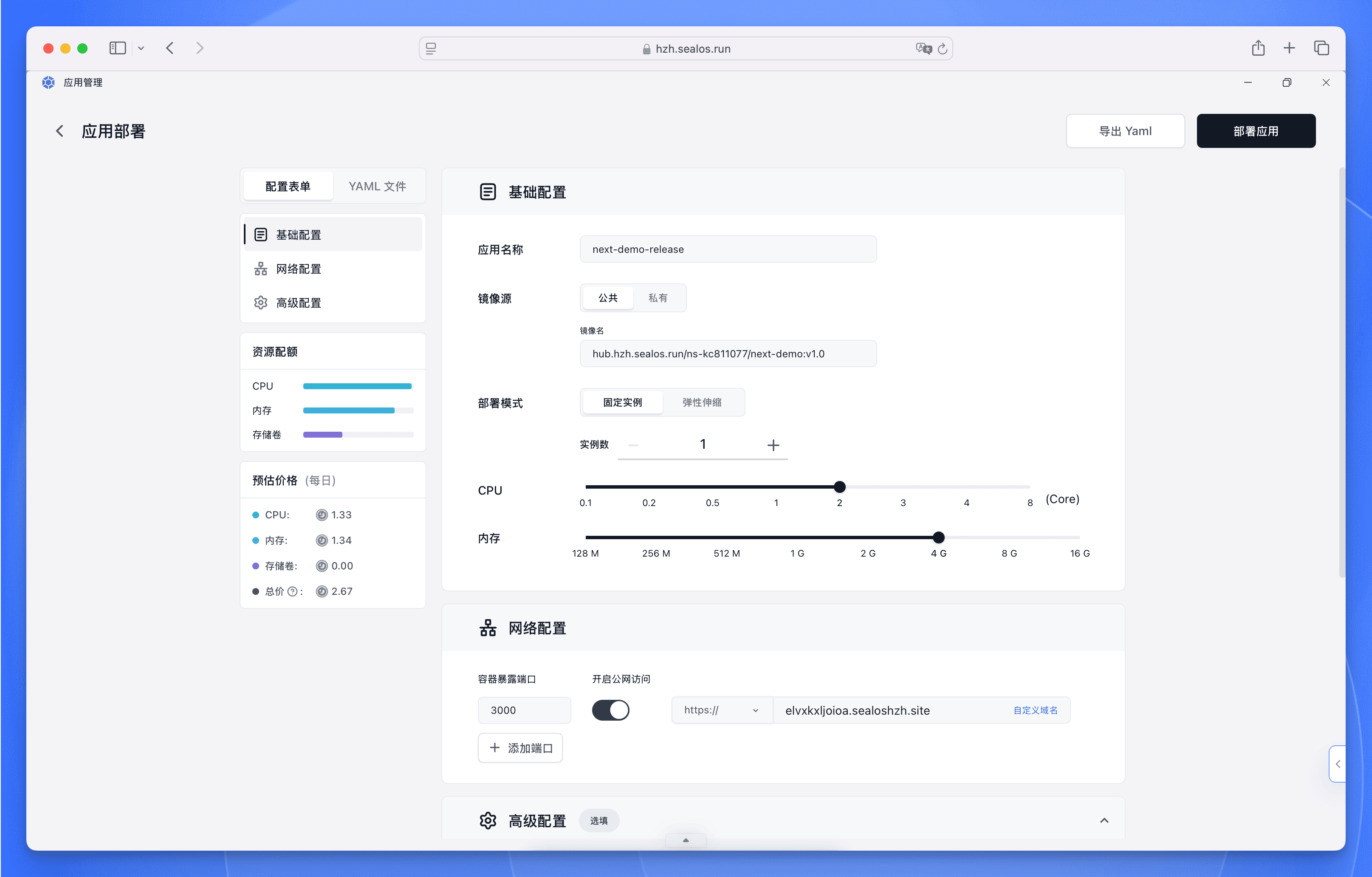Select 高级配置 in the side navigation

tap(333, 303)
